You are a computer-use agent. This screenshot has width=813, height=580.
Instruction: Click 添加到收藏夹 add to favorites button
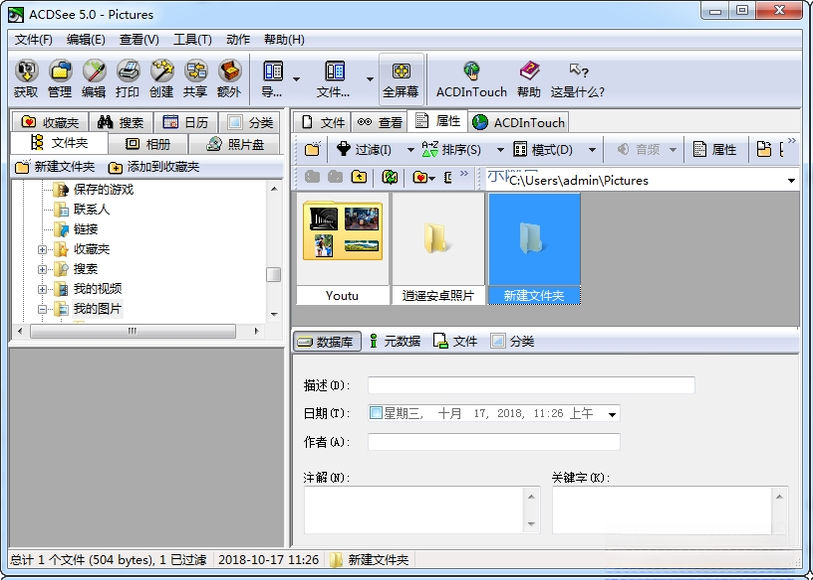click(153, 167)
